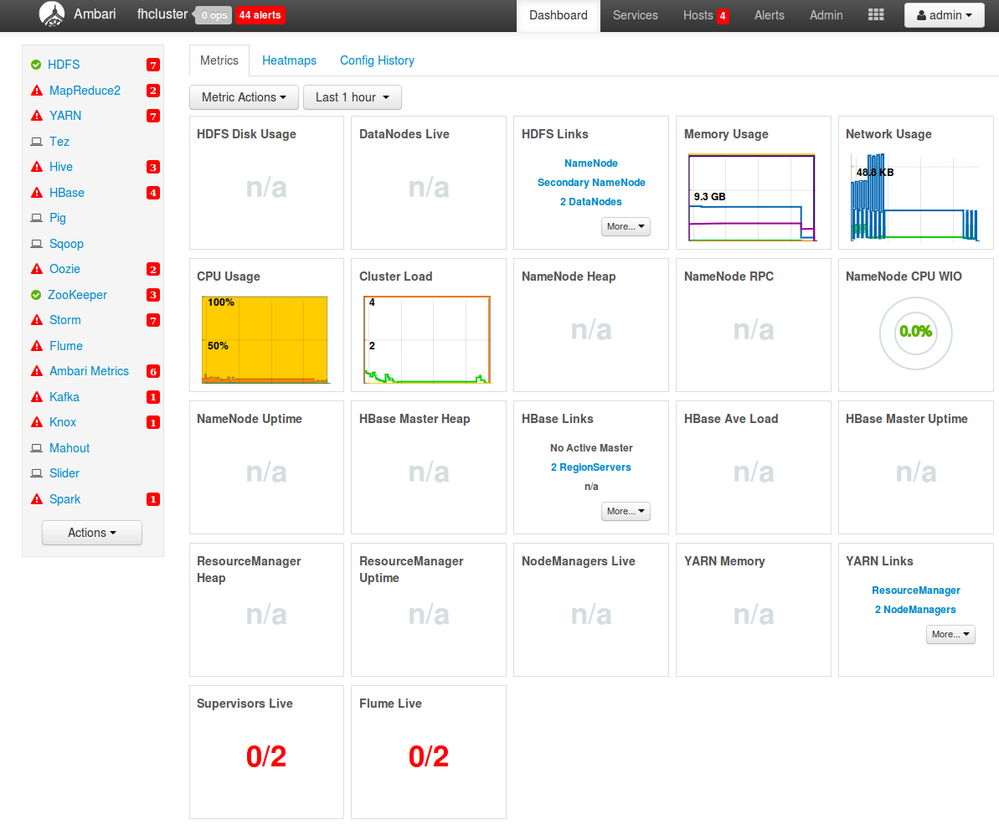Click the Memory Usage graph
The image size is (999, 831).
[x=752, y=198]
